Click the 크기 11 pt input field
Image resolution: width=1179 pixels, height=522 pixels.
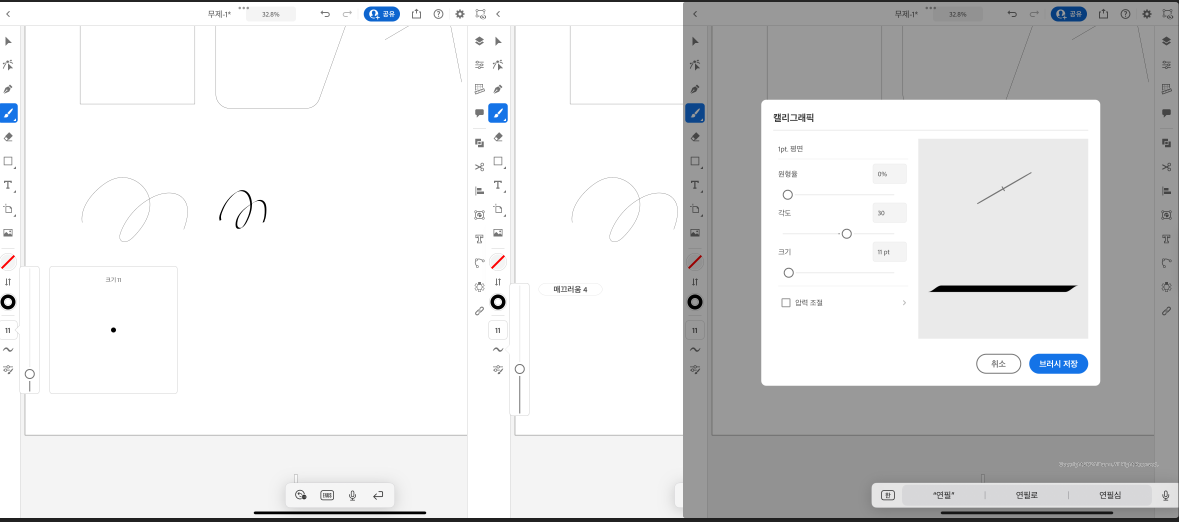pos(890,252)
